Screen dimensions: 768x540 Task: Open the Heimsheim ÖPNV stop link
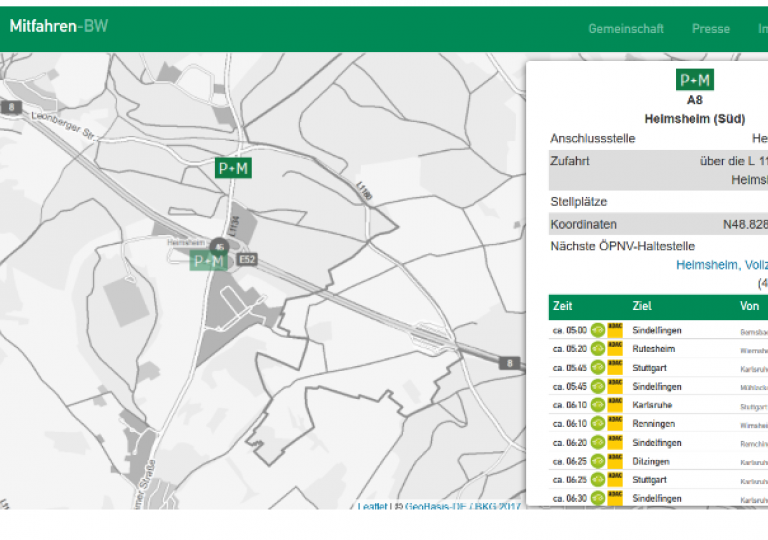(x=721, y=265)
